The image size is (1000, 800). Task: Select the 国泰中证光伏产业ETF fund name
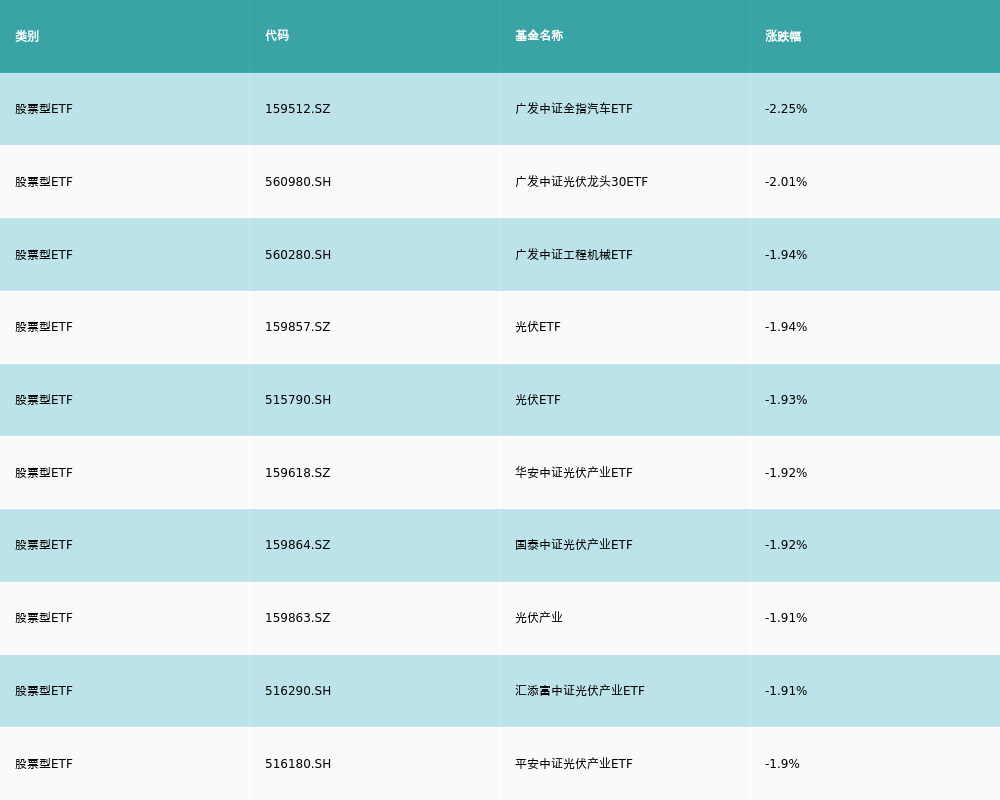coord(573,545)
